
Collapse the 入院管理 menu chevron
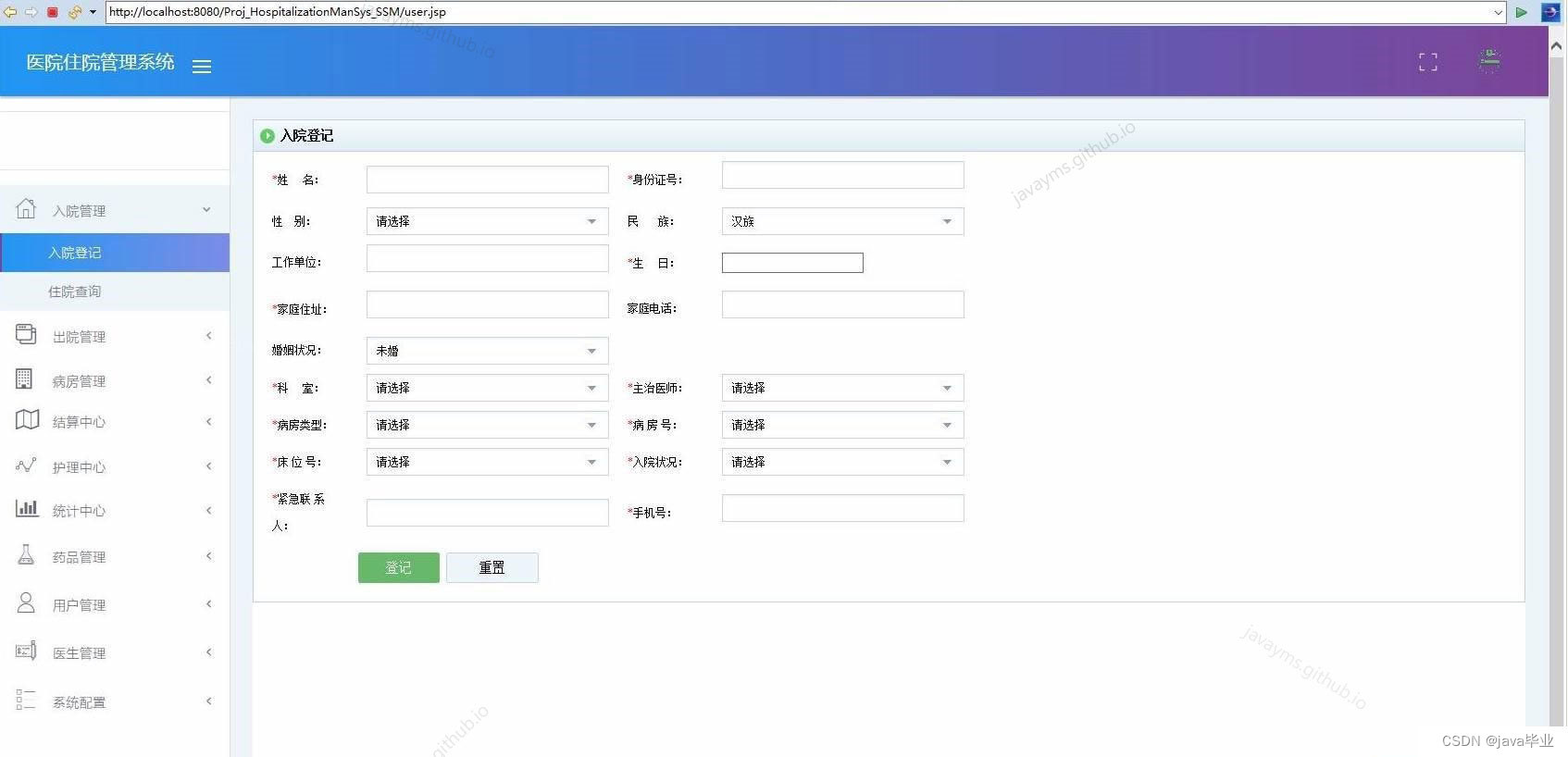click(x=206, y=209)
